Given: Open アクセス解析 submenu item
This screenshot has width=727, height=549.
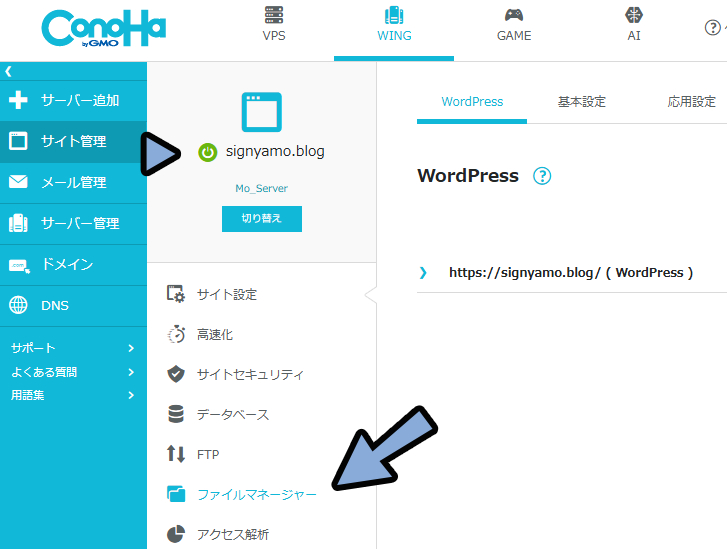Looking at the screenshot, I should click(x=233, y=535).
